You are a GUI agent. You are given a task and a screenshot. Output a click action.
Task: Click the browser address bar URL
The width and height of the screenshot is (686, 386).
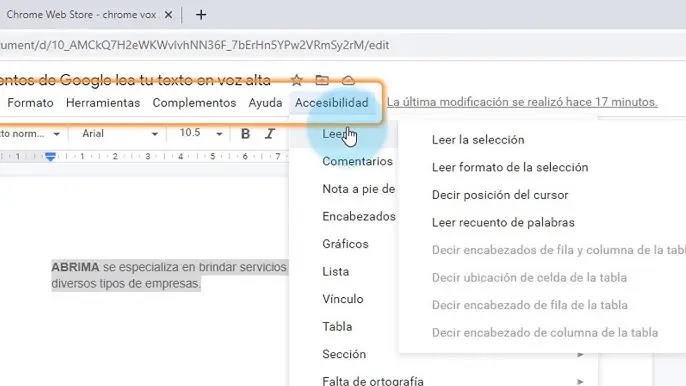pos(195,45)
